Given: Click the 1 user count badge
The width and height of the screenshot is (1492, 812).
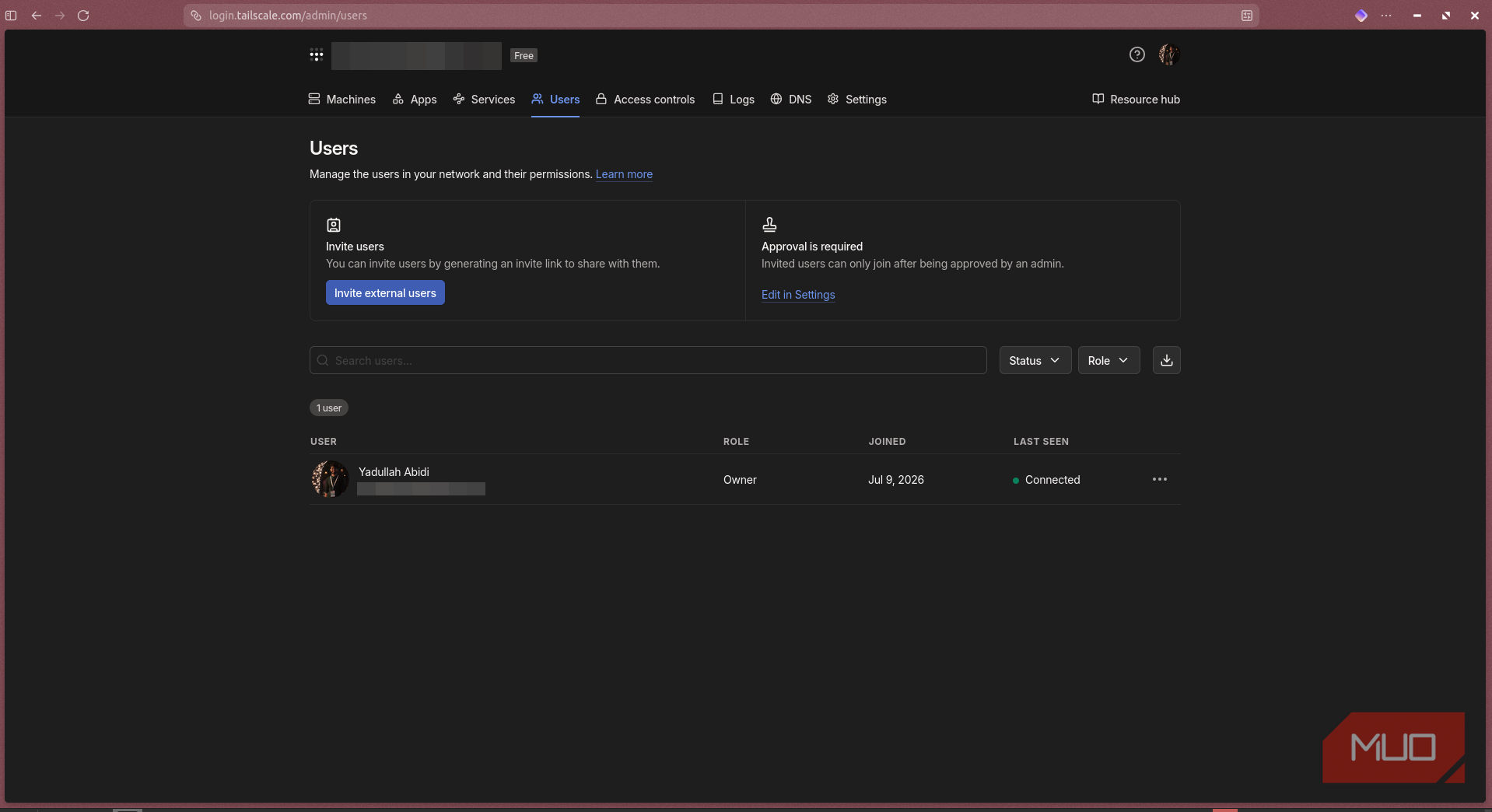Looking at the screenshot, I should (x=328, y=408).
